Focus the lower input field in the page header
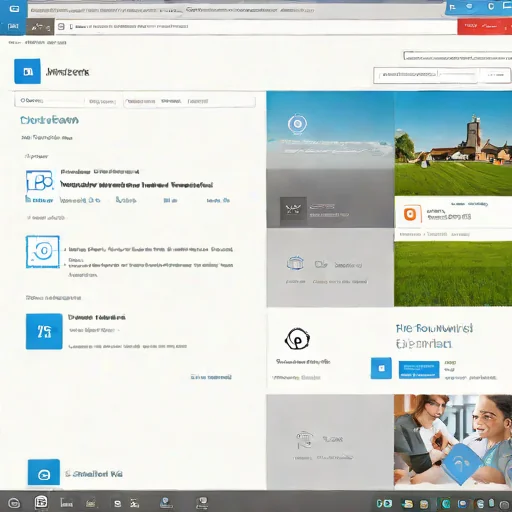Image resolution: width=512 pixels, height=512 pixels. click(x=427, y=75)
